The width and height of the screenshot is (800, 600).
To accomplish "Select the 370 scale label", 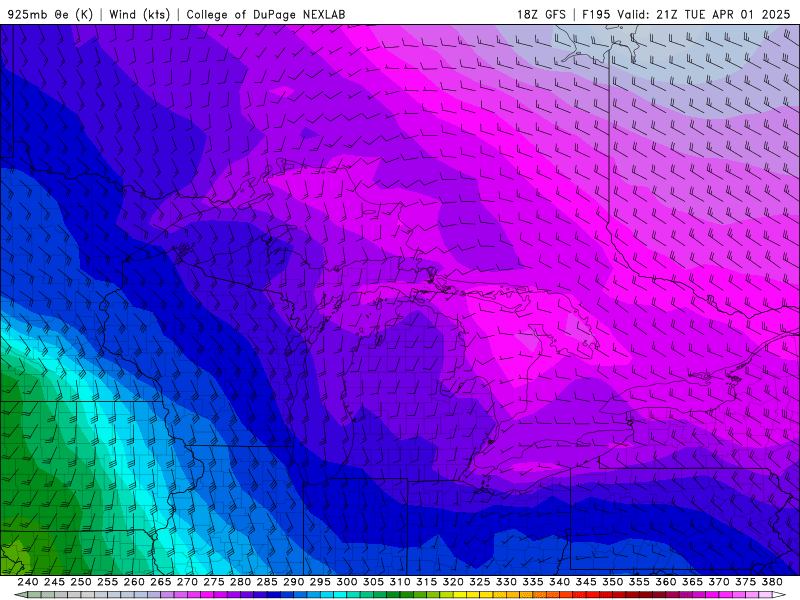I will pyautogui.click(x=719, y=582).
